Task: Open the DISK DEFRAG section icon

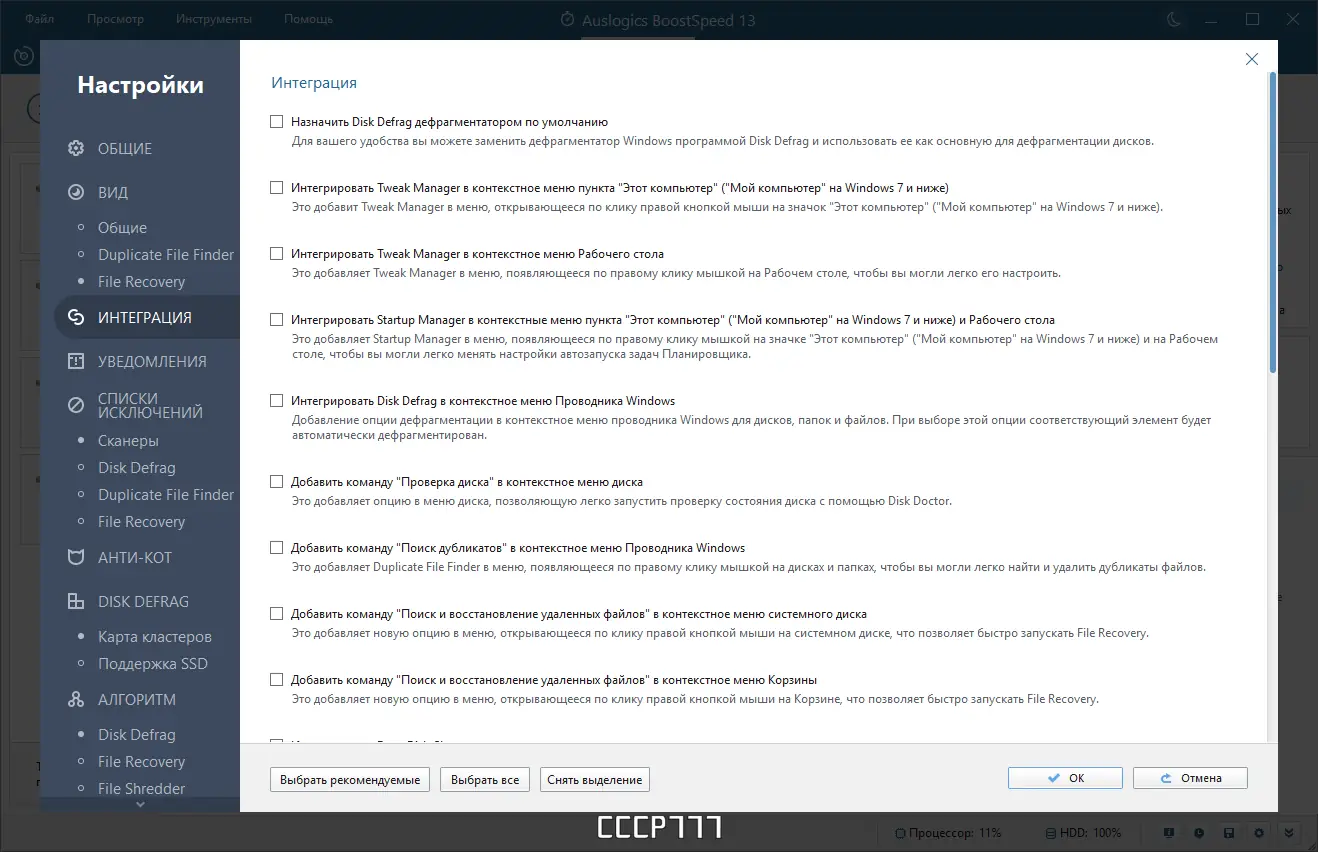Action: (x=76, y=601)
